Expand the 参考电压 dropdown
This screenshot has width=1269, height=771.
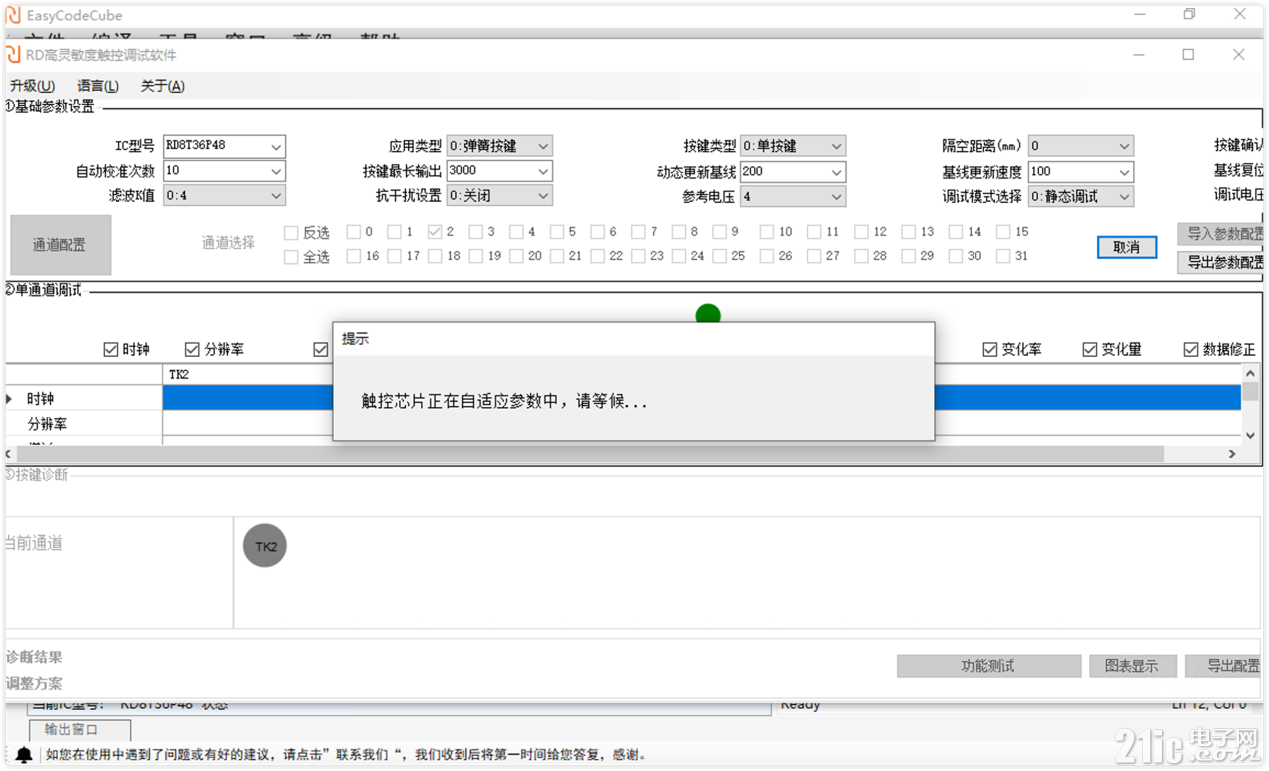836,196
